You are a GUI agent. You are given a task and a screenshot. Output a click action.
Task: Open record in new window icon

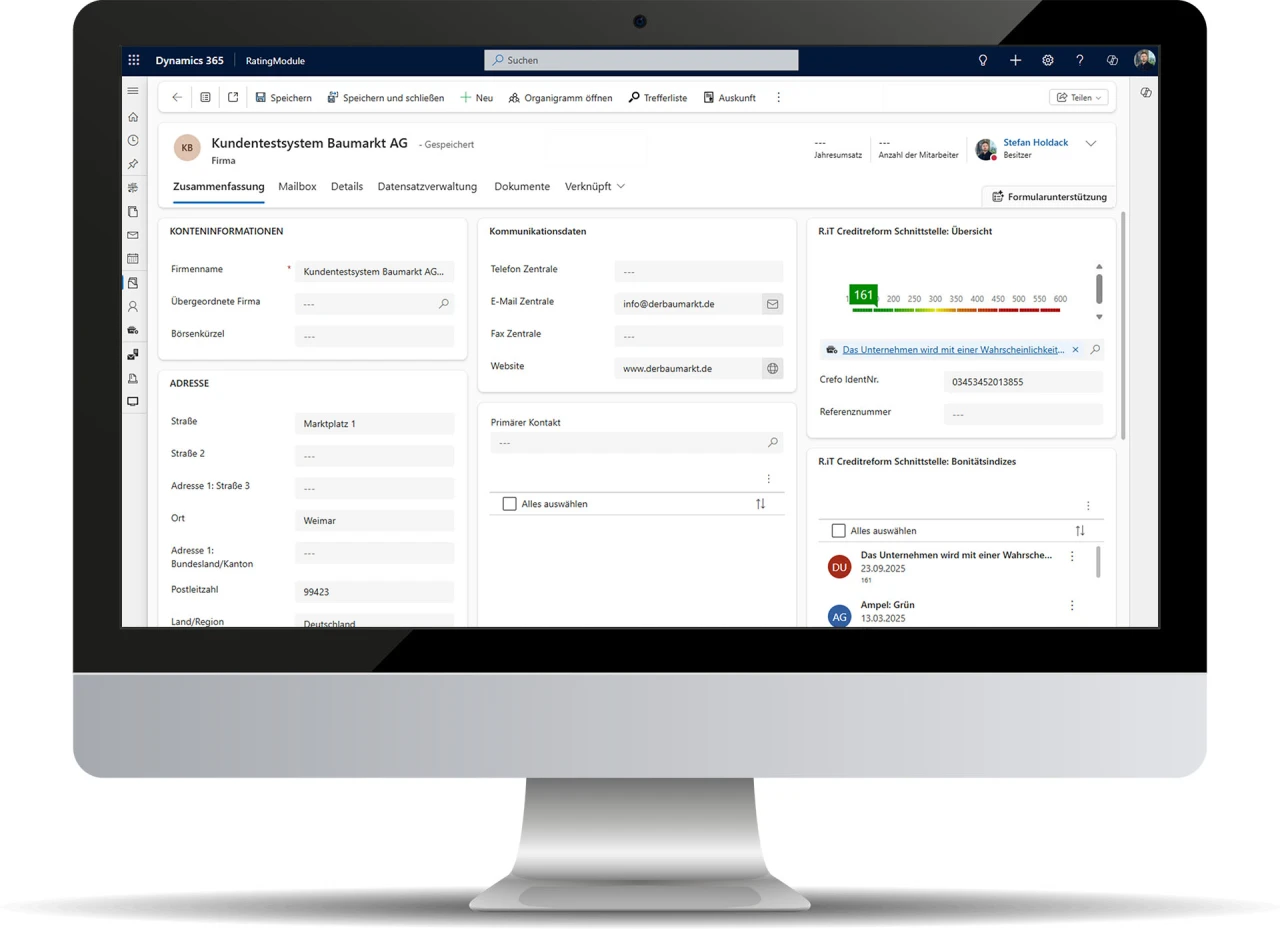coord(233,98)
